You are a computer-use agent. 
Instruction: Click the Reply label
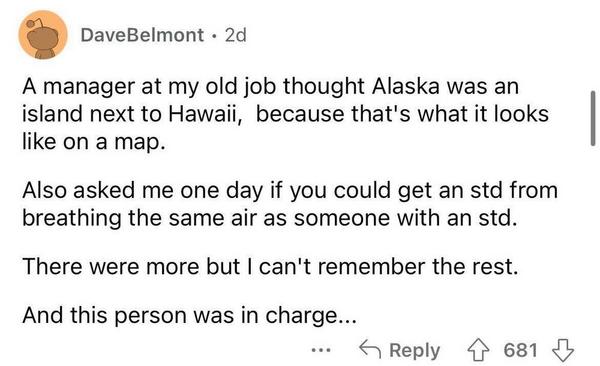[x=414, y=350]
